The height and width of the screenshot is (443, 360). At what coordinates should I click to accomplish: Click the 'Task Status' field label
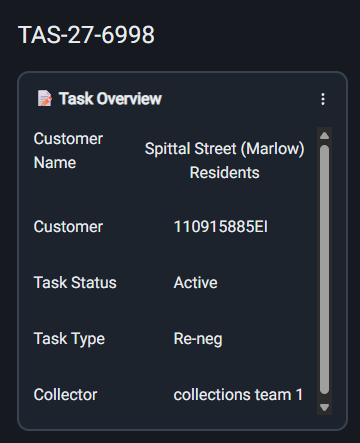[x=75, y=283]
